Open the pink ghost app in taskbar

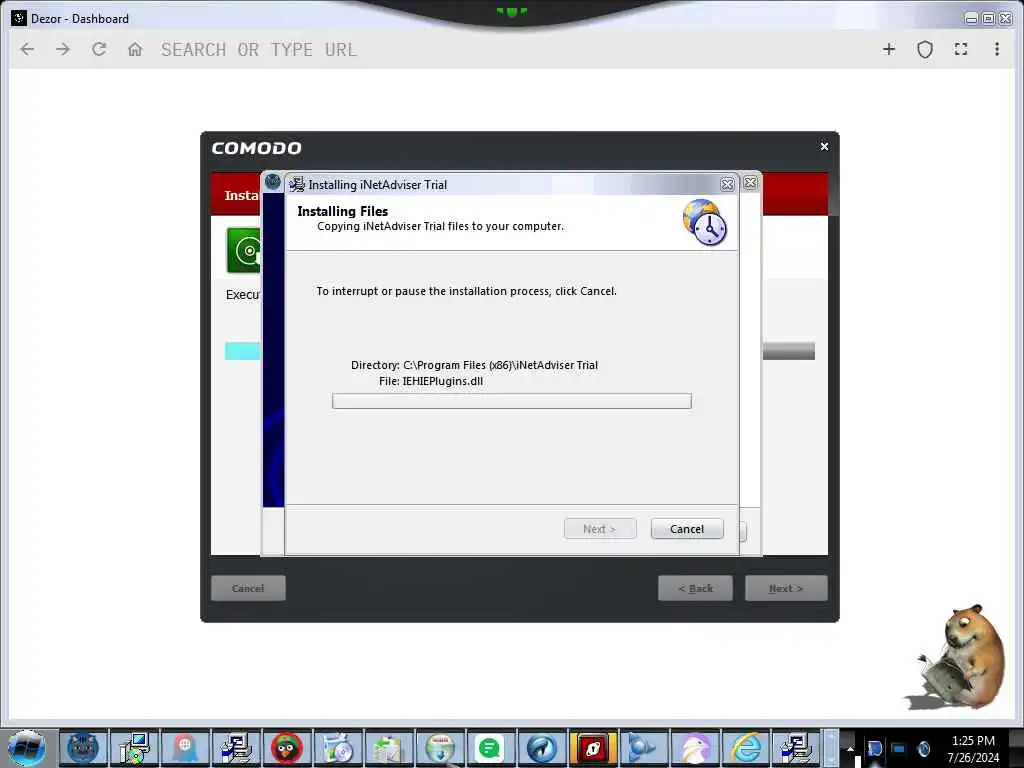[x=185, y=748]
